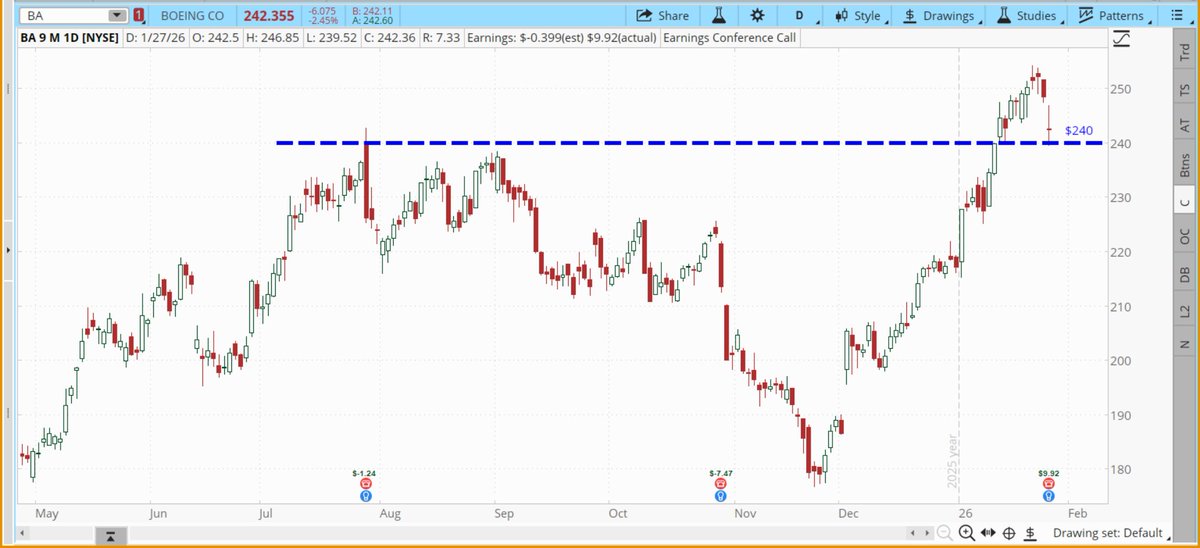
Task: Open the TS side tab
Action: (1185, 90)
